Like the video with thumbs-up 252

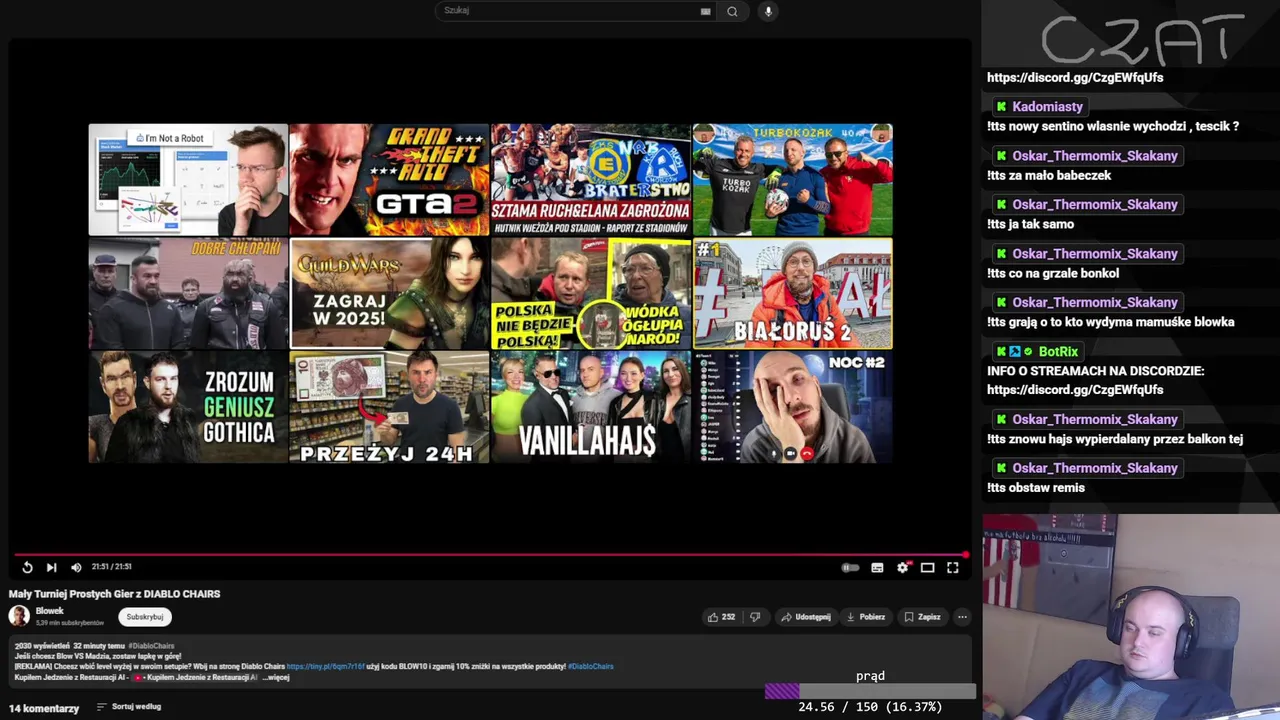click(x=721, y=617)
